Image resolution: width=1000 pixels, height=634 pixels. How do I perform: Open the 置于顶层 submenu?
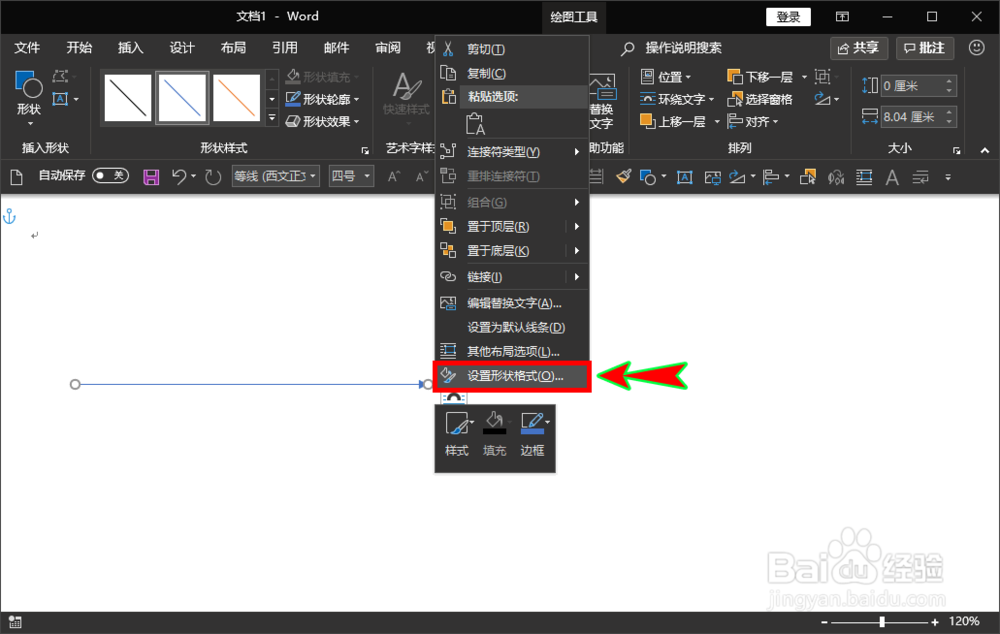coord(511,226)
